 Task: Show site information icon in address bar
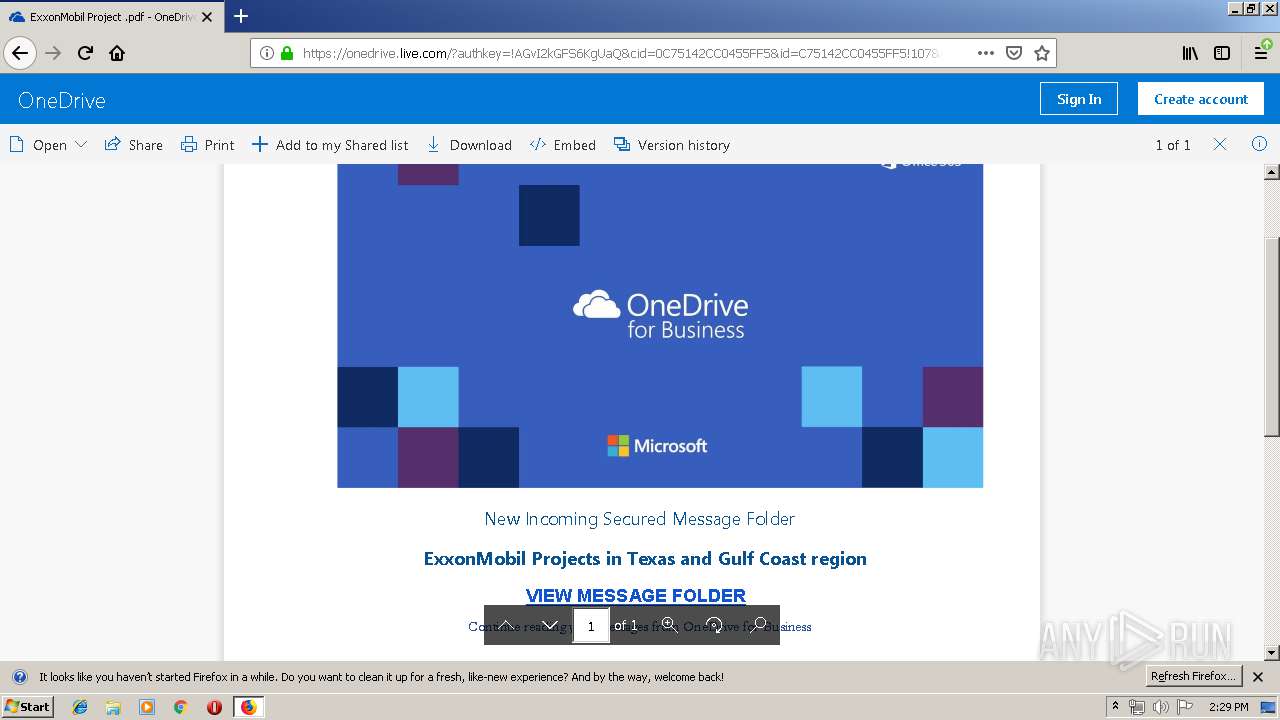coord(267,53)
